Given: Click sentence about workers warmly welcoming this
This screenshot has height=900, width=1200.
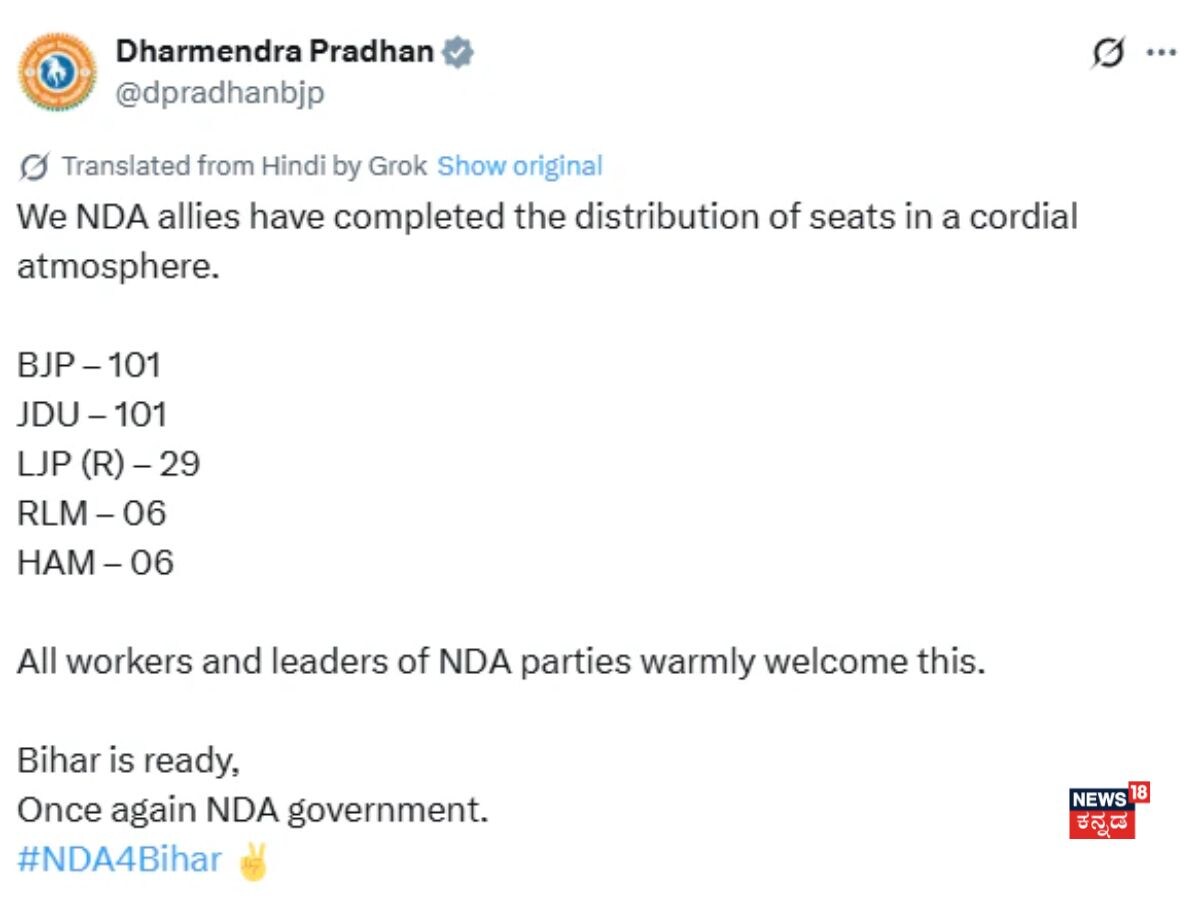Looking at the screenshot, I should 500,662.
